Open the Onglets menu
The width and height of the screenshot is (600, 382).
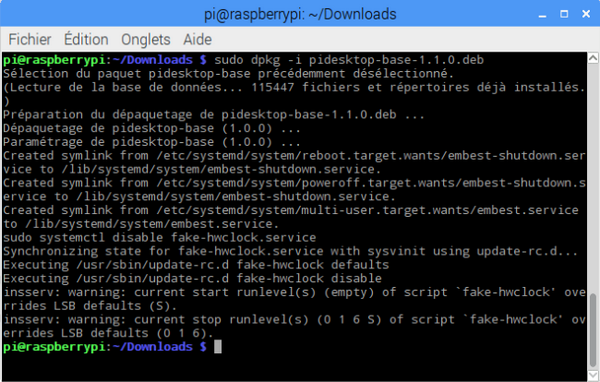pos(145,40)
